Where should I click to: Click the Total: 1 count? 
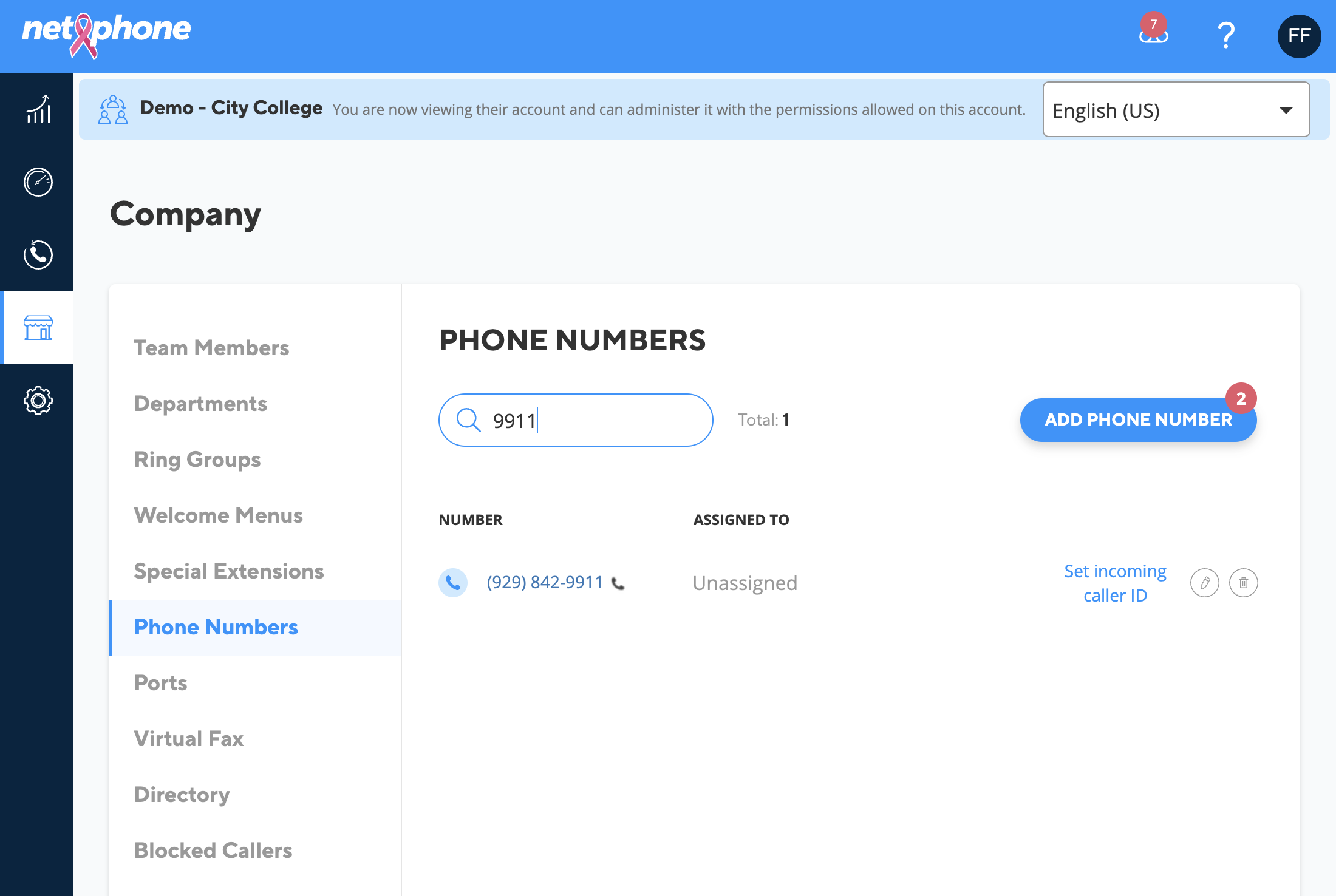(x=763, y=420)
